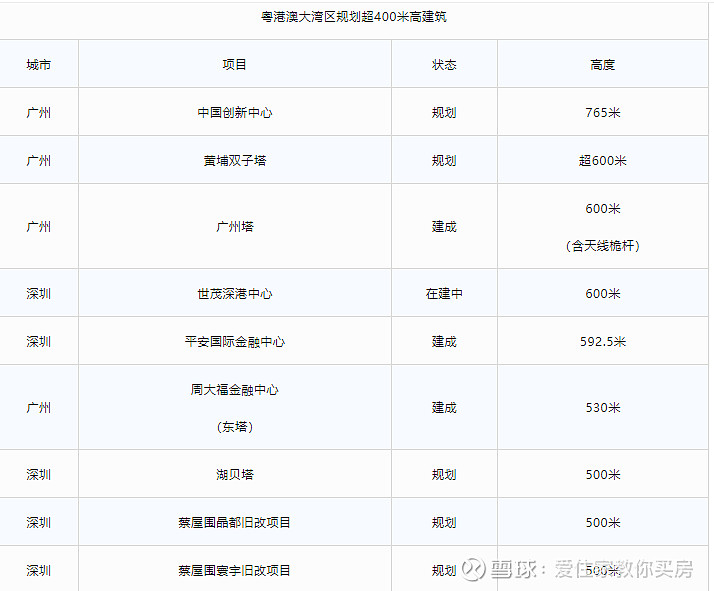Select 深圳 in the 蔡屋围晶都旧改项目 row

[x=39, y=522]
